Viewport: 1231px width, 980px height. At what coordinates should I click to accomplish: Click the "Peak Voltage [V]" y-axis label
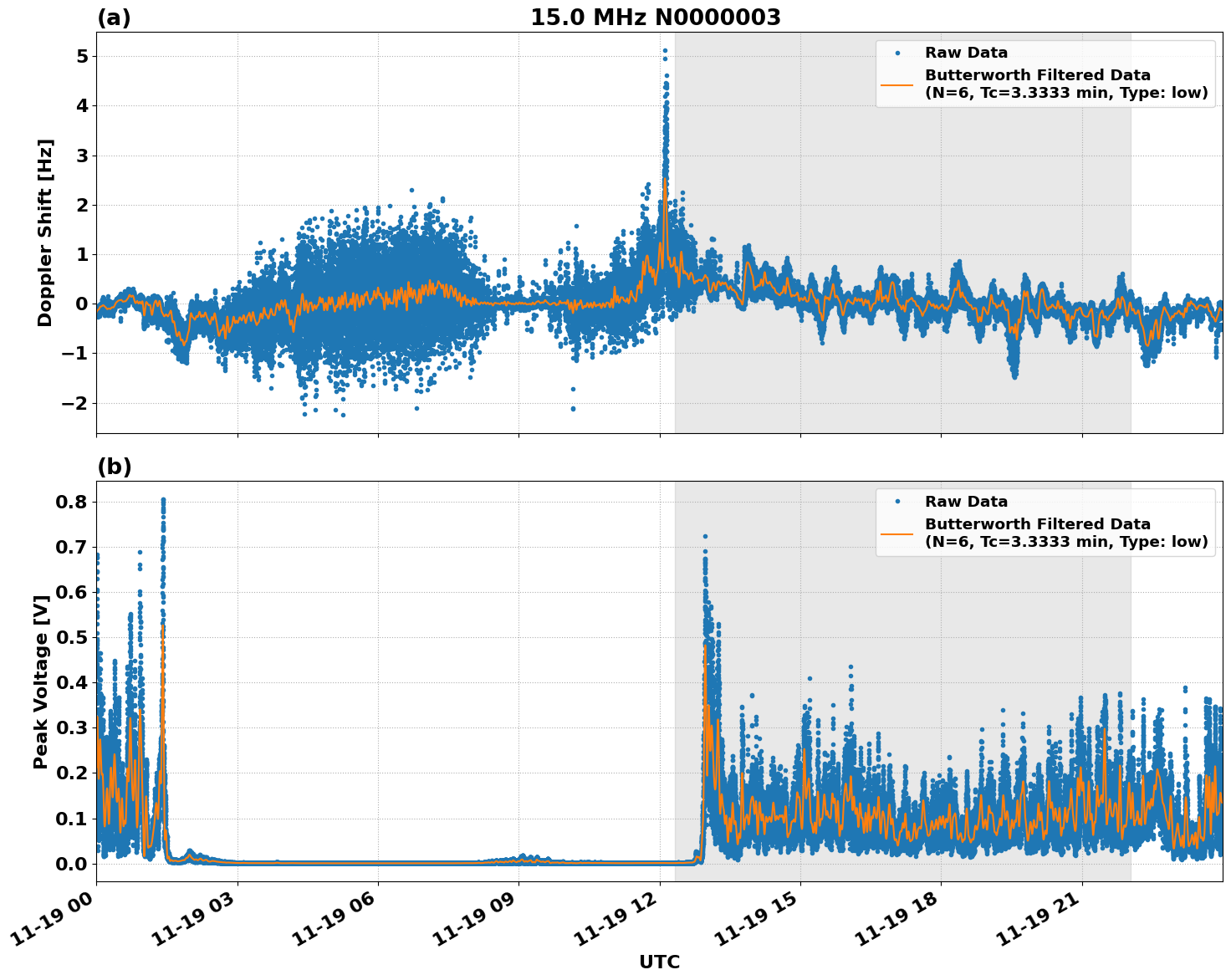tap(41, 681)
